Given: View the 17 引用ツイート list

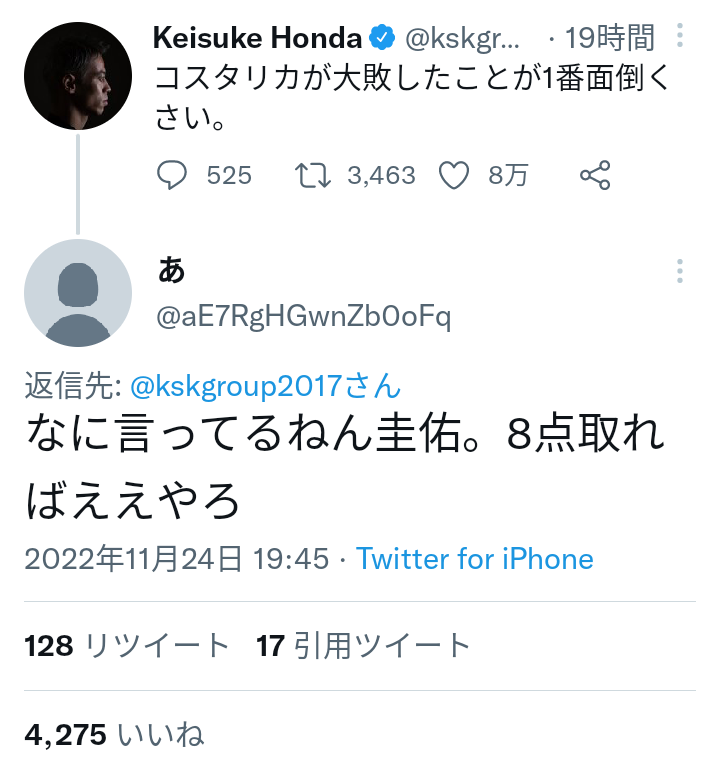Looking at the screenshot, I should click(363, 646).
